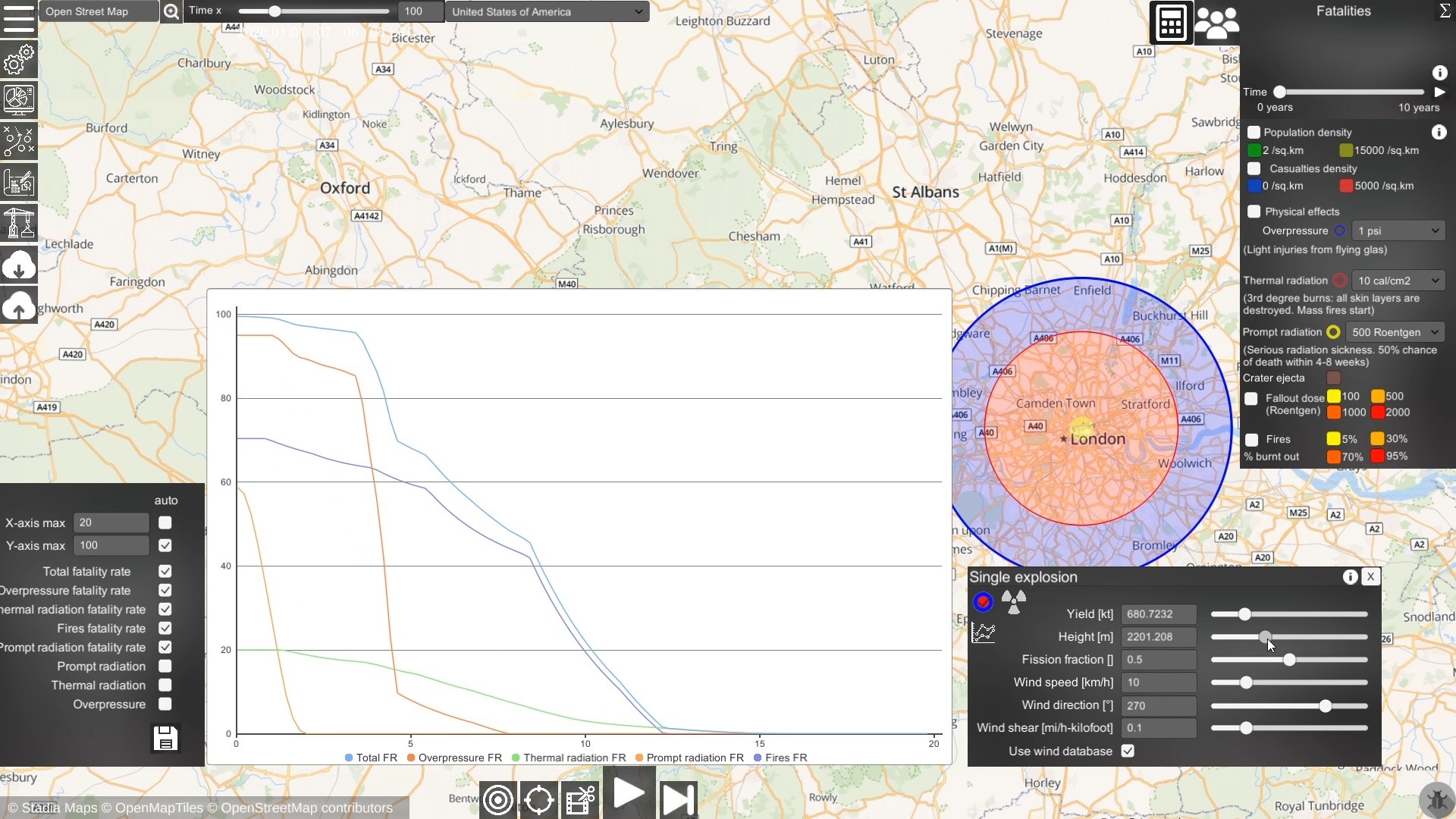Image resolution: width=1456 pixels, height=819 pixels.
Task: Select Open Street Map menu item
Action: tap(98, 11)
